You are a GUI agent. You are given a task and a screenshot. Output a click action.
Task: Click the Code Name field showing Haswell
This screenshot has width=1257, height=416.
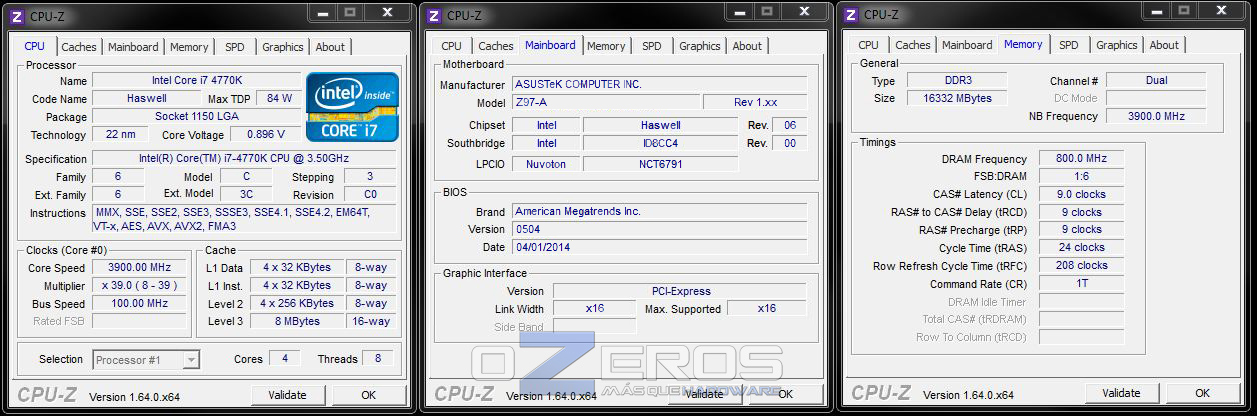(147, 99)
